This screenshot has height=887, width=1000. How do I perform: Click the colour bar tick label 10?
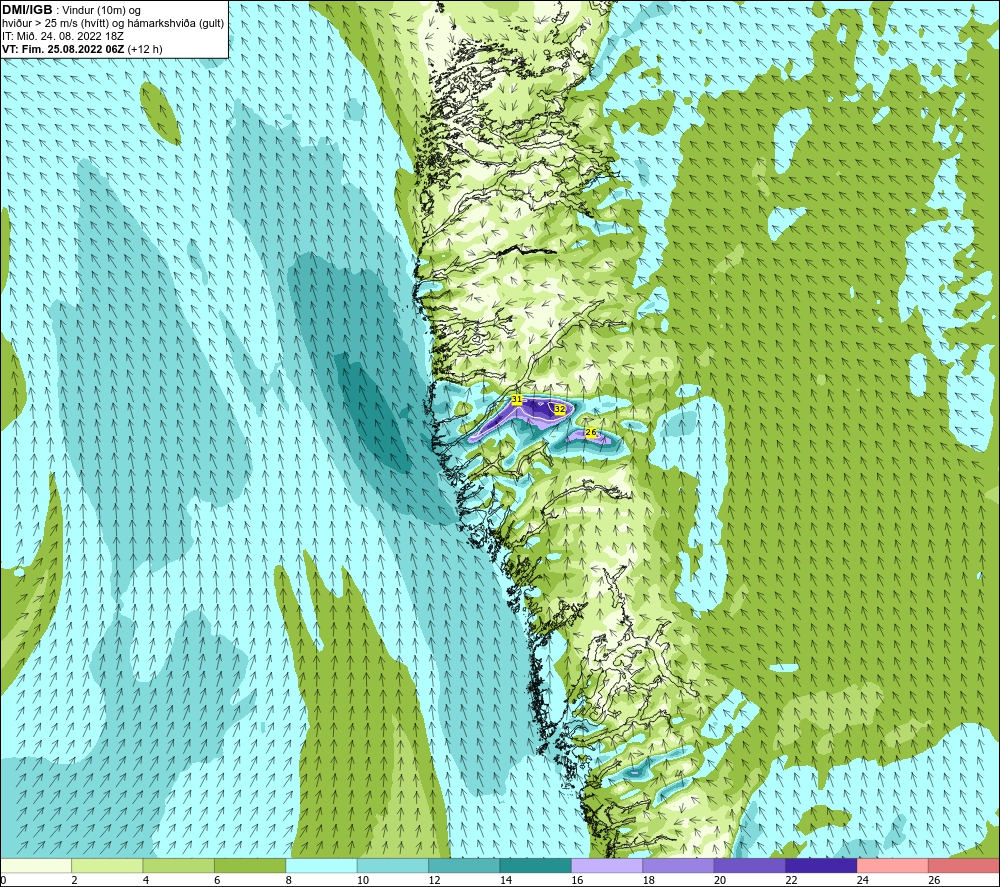363,880
